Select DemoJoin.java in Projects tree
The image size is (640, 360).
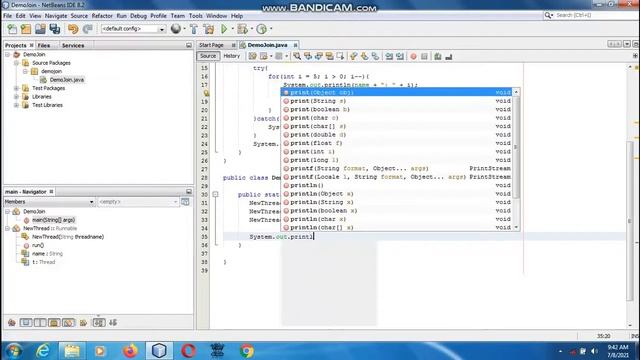pos(67,80)
